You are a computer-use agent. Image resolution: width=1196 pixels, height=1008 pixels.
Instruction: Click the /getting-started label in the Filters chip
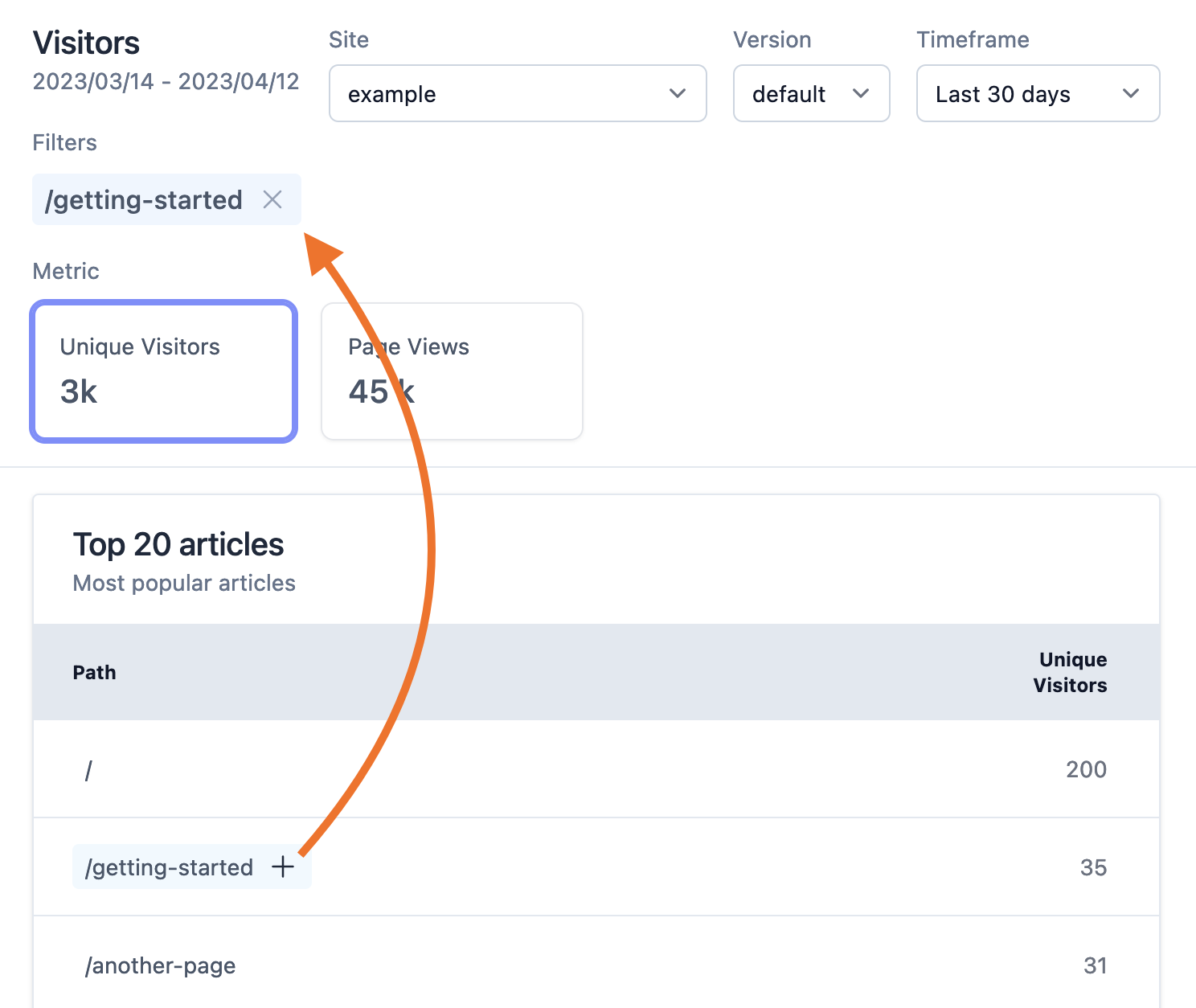pyautogui.click(x=144, y=199)
